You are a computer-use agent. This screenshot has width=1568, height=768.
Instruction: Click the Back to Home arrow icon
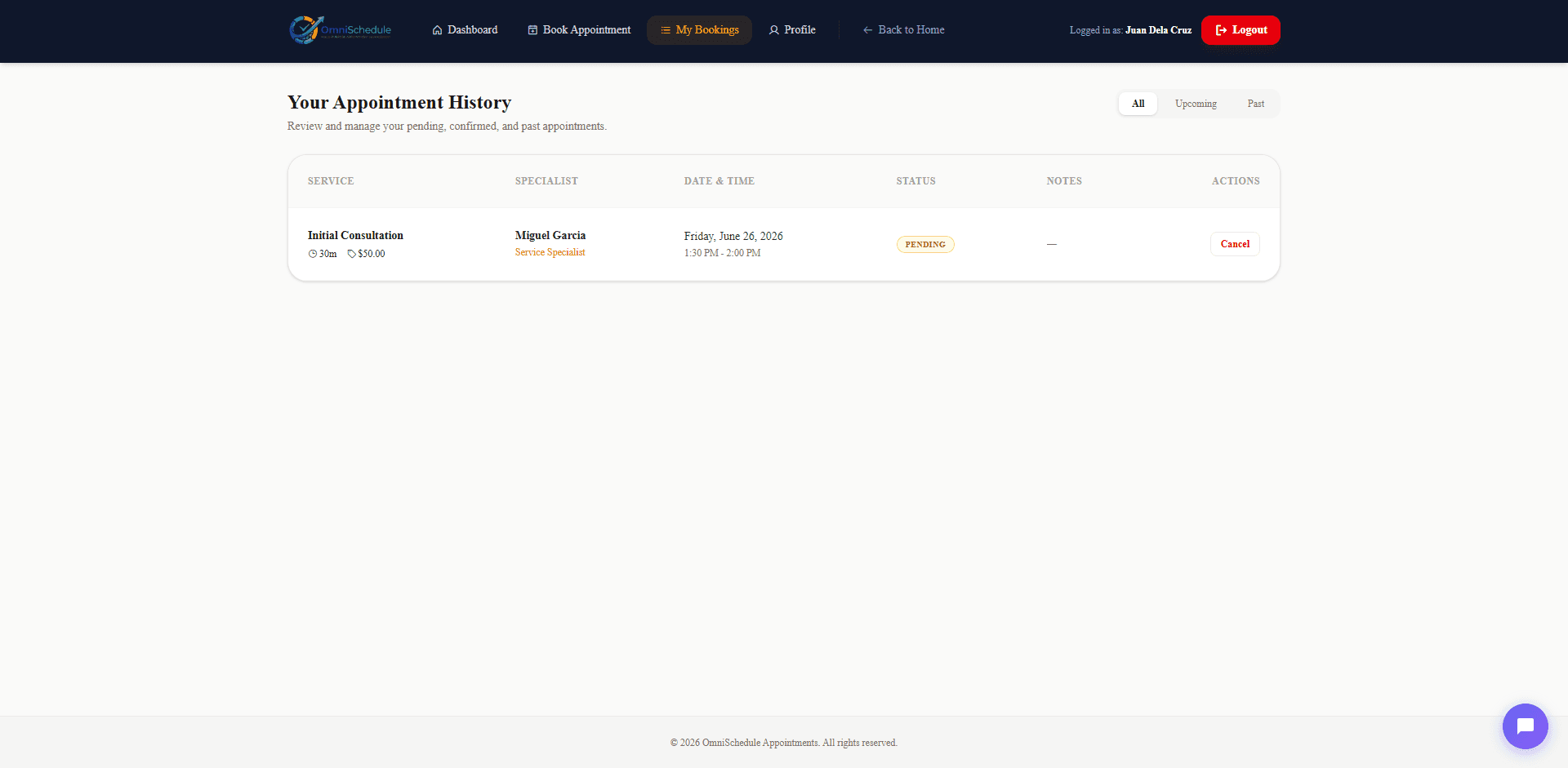(x=867, y=30)
